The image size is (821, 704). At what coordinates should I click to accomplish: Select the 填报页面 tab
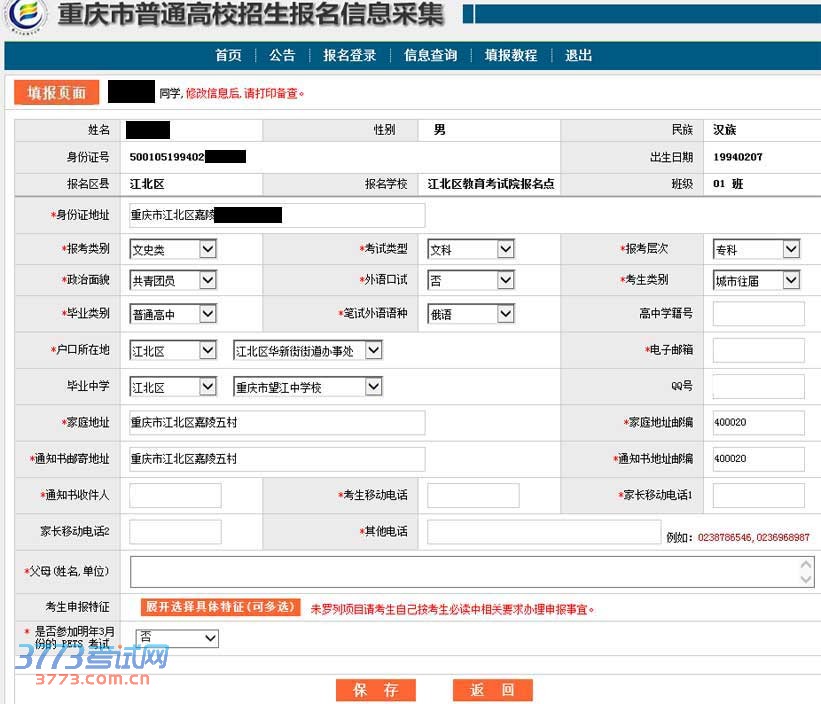point(56,93)
